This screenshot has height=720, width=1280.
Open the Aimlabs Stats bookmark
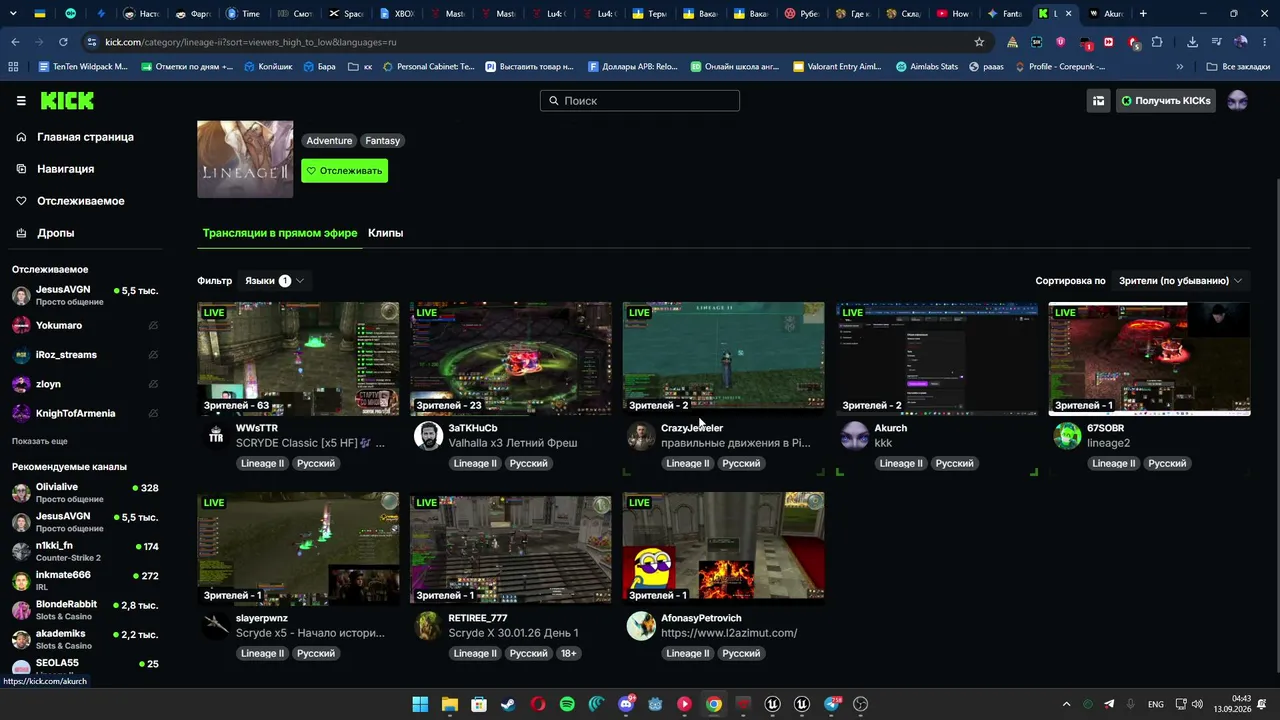click(927, 67)
